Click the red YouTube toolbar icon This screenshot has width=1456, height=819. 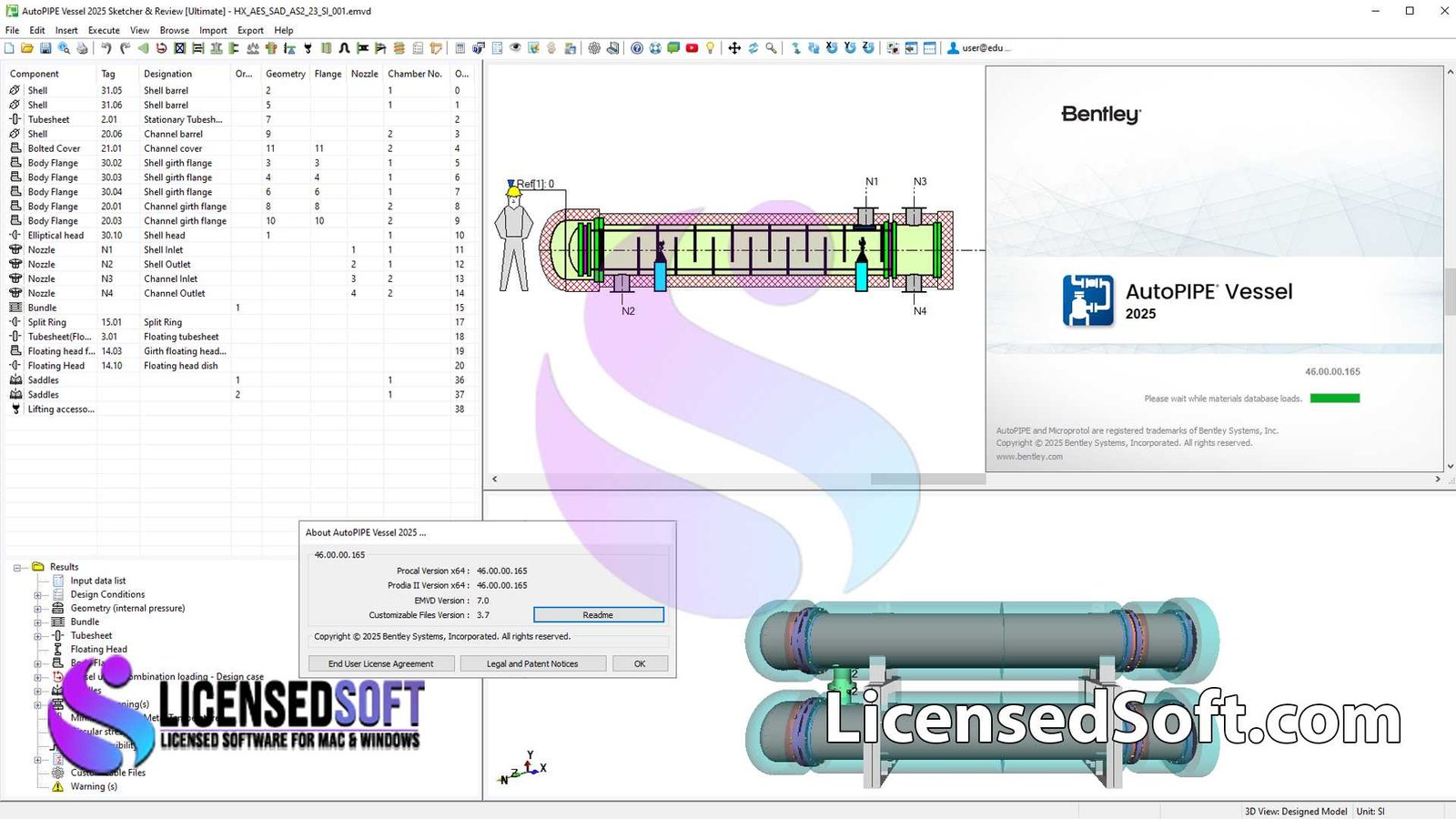tap(692, 48)
